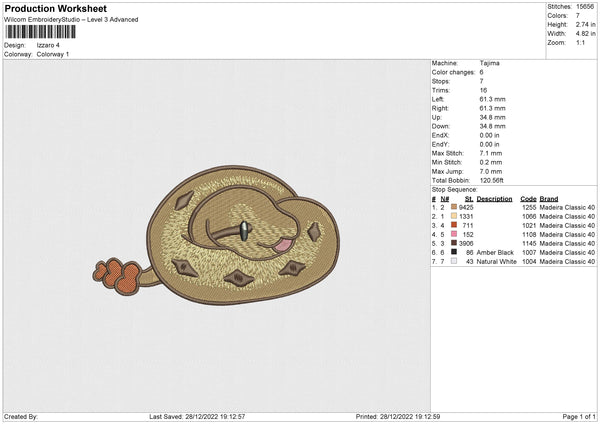The height and width of the screenshot is (424, 600).
Task: Click the 'Wilcom EmbroideryStudio – Level 3 Advanced' line
Action: coord(71,20)
